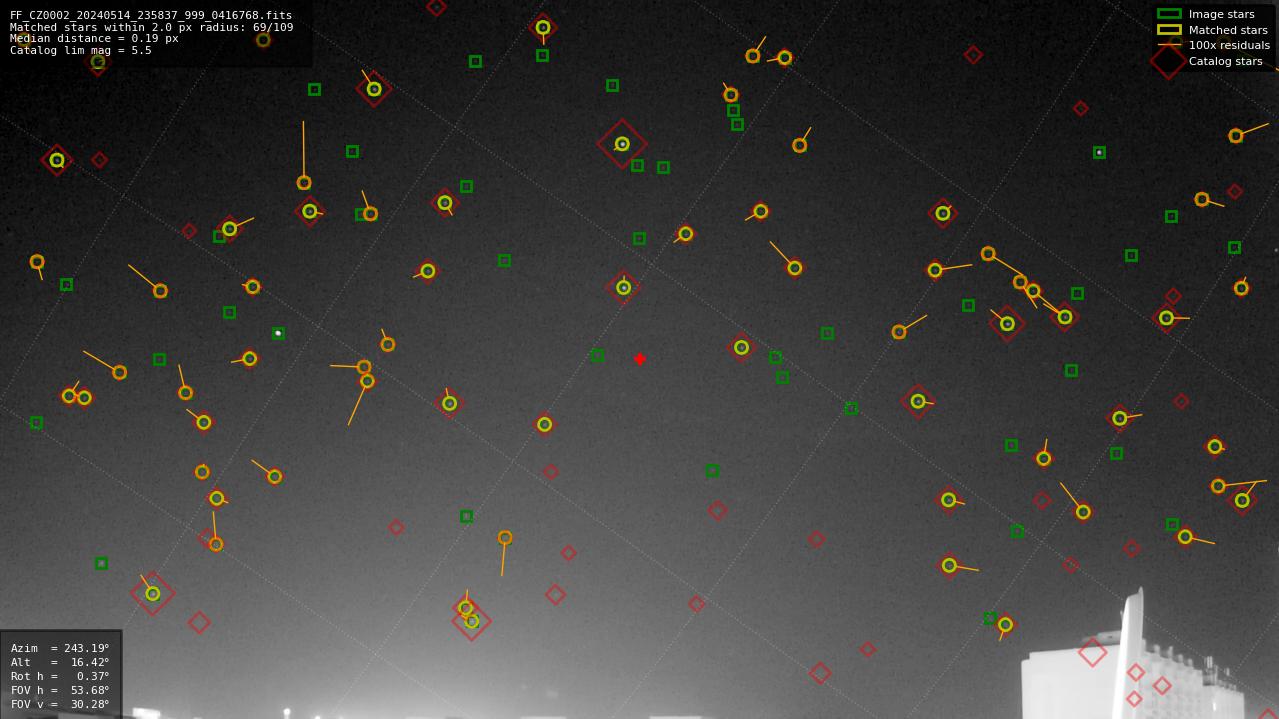Click the 'Rot h = 0.37°' value

(x=60, y=676)
